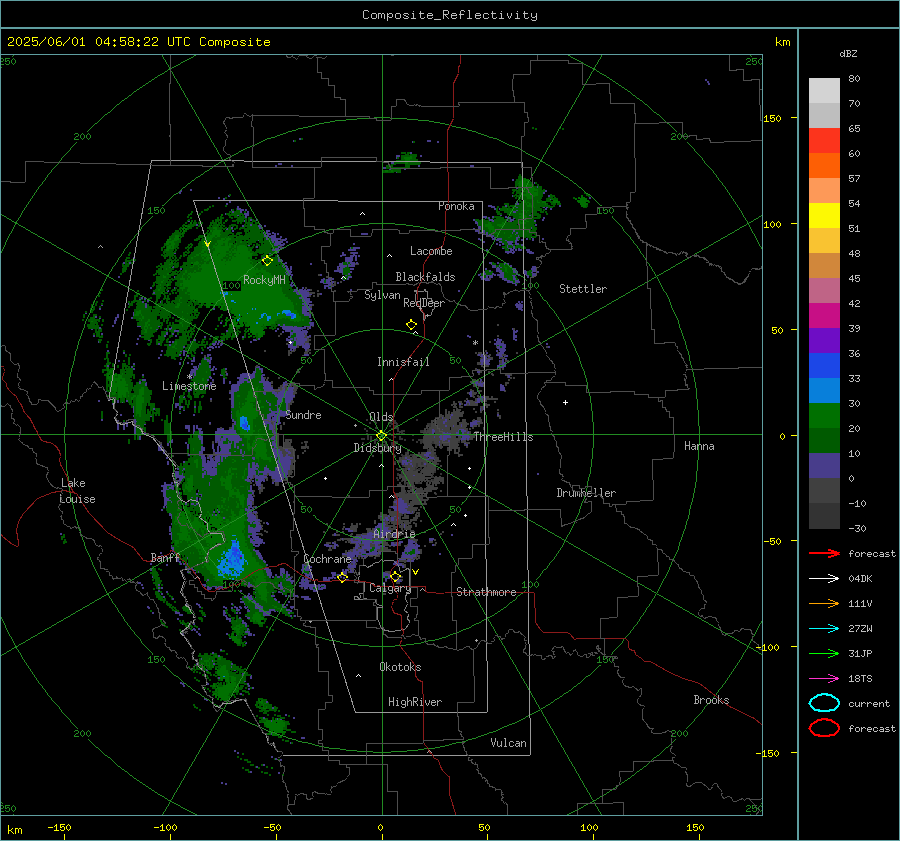Screen dimensions: 900x841
Task: Click the red forecast ellipse symbol
Action: click(x=824, y=728)
